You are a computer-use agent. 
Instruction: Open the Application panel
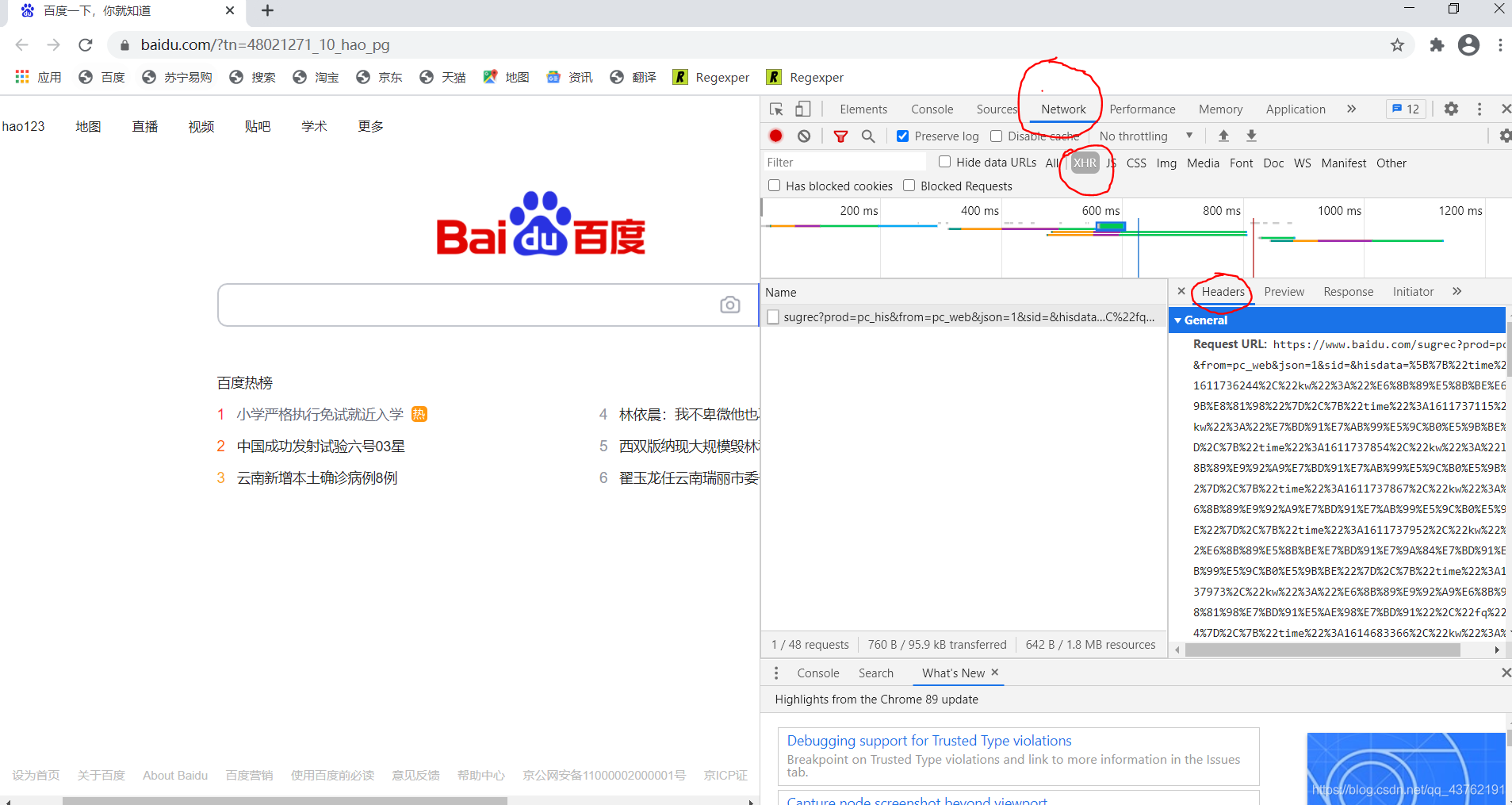1296,109
